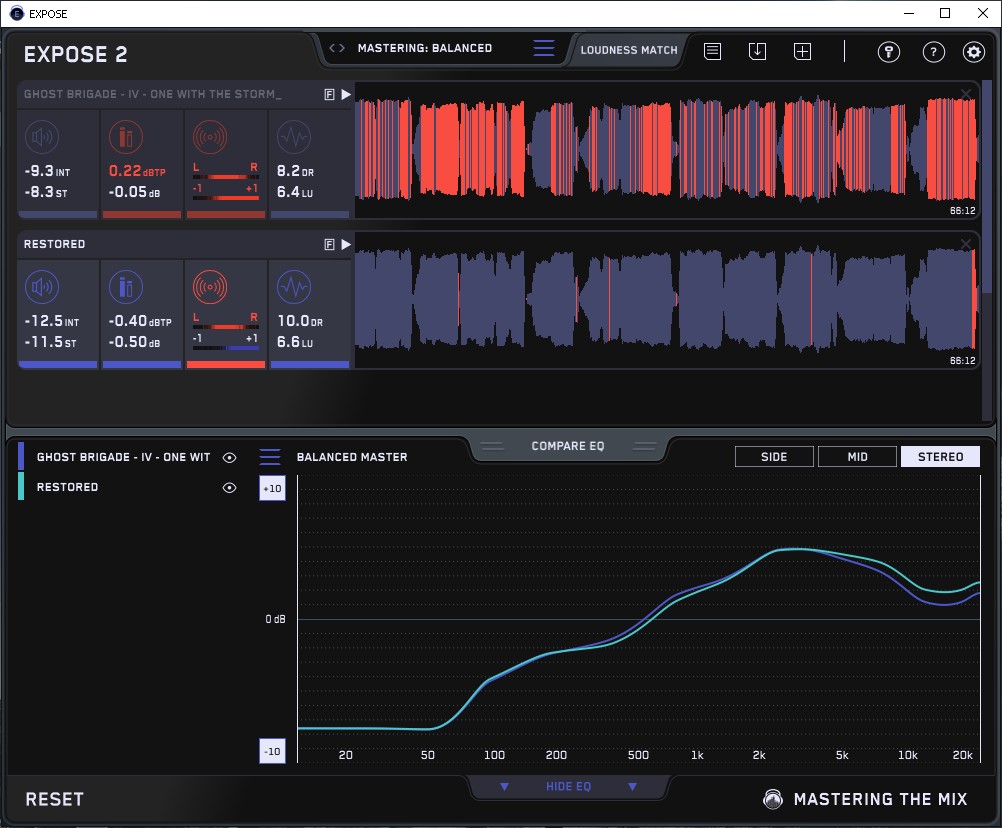Toggle the Ghost Brigade EQ curve visibility eye
This screenshot has height=828, width=1002.
tap(229, 457)
